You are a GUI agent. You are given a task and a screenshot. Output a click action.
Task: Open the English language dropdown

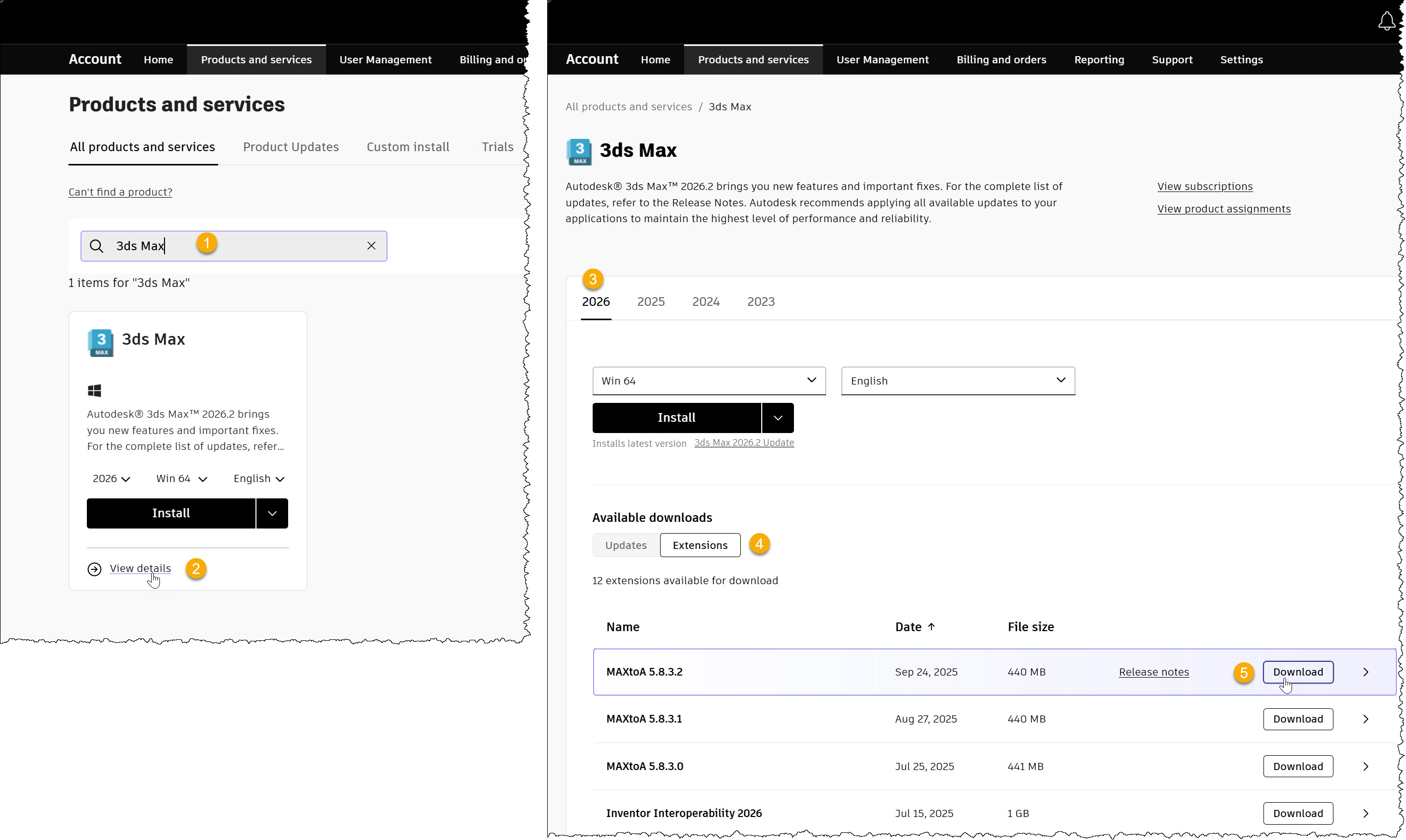[x=957, y=381]
